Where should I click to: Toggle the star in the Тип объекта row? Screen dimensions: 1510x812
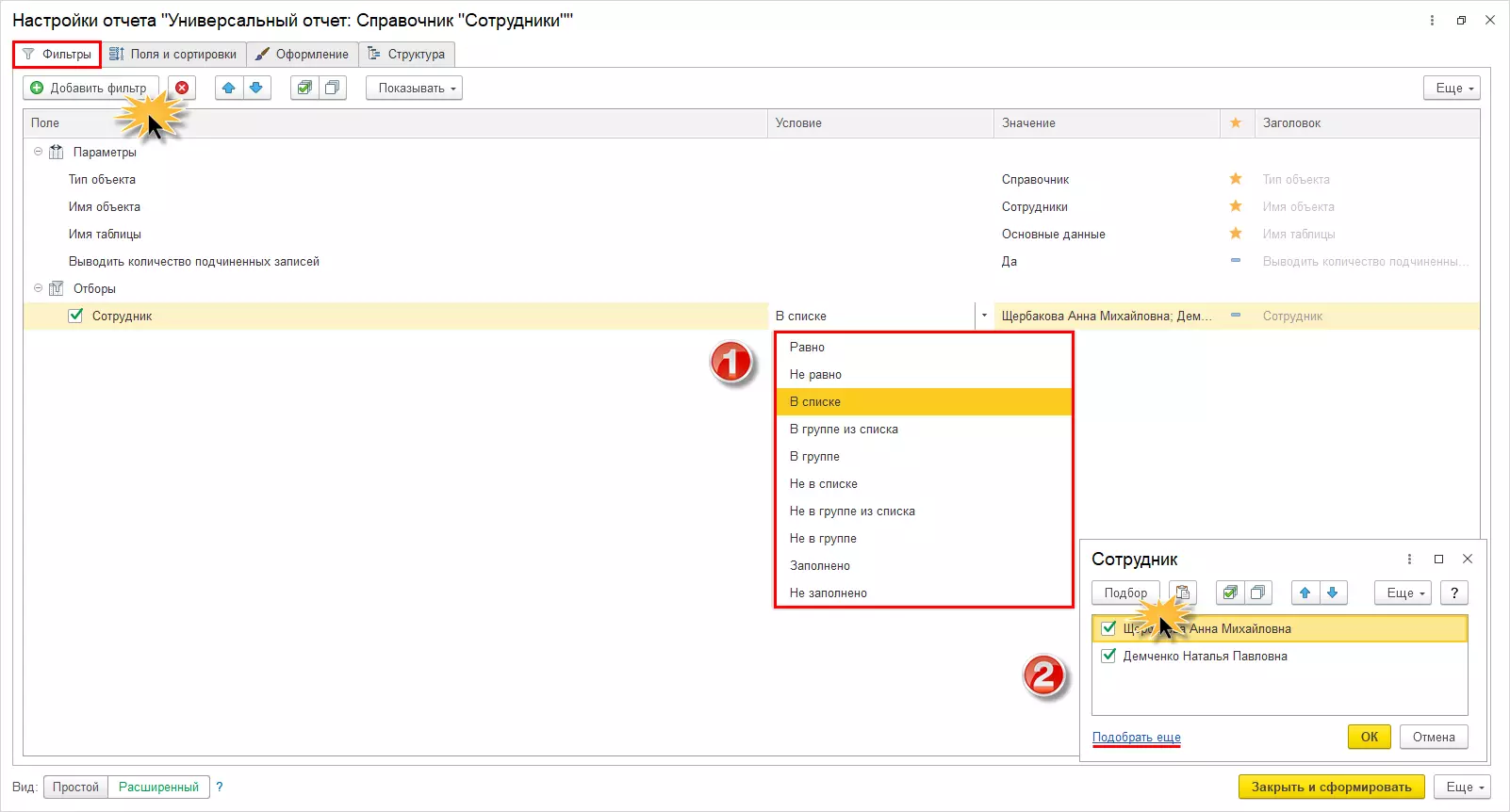tap(1236, 179)
